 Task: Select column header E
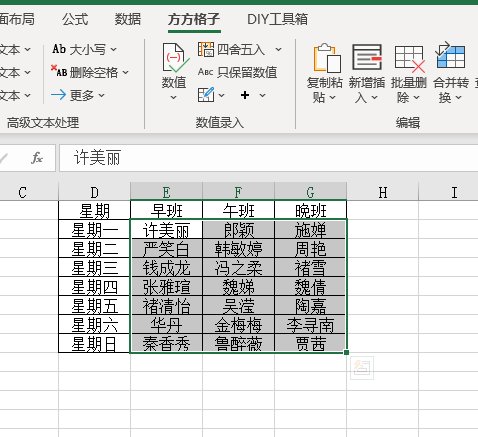(x=166, y=192)
